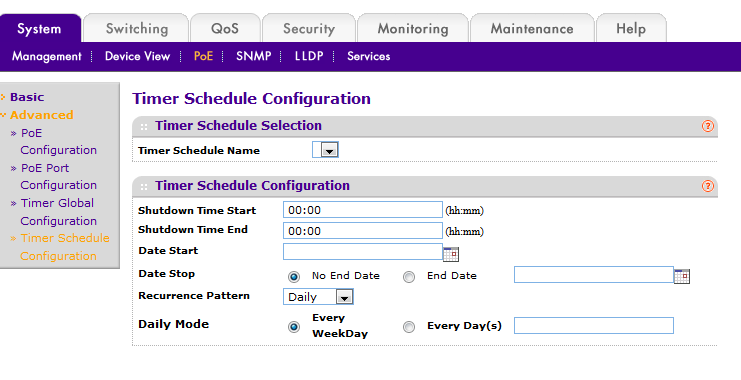The width and height of the screenshot is (741, 380).
Task: Open help for Timer Schedule Configuration section
Action: 707,186
